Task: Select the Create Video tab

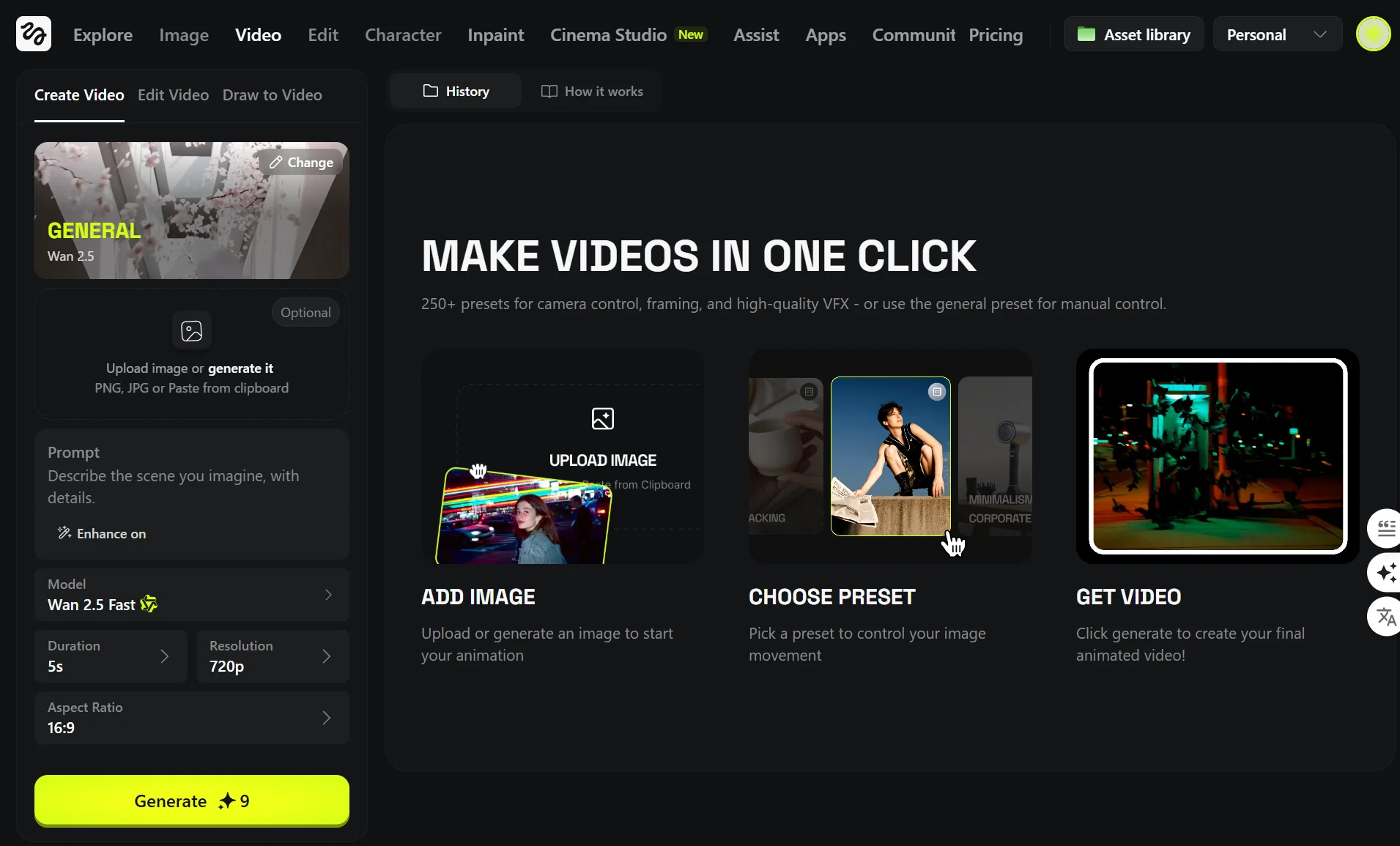Action: [79, 95]
